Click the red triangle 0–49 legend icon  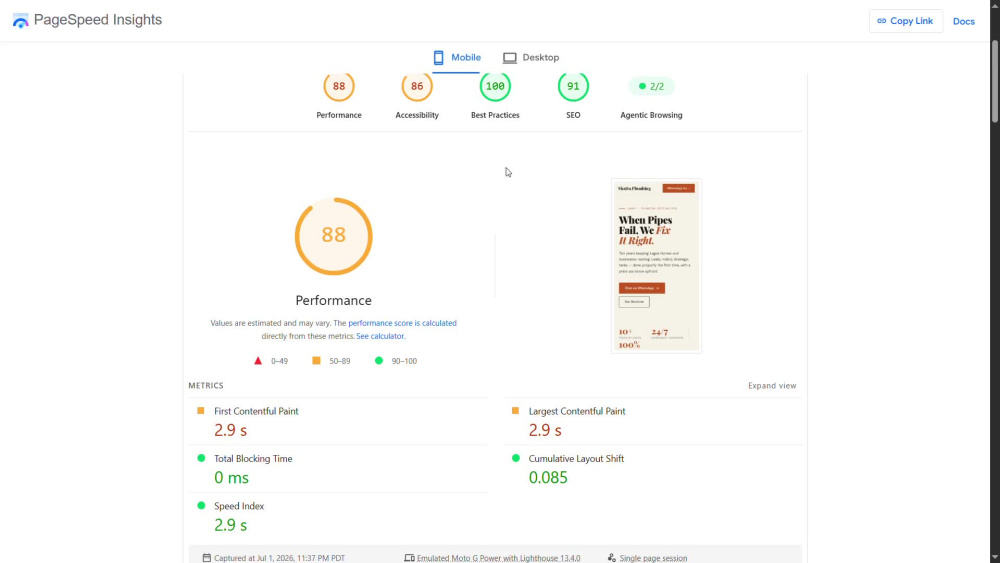point(258,361)
